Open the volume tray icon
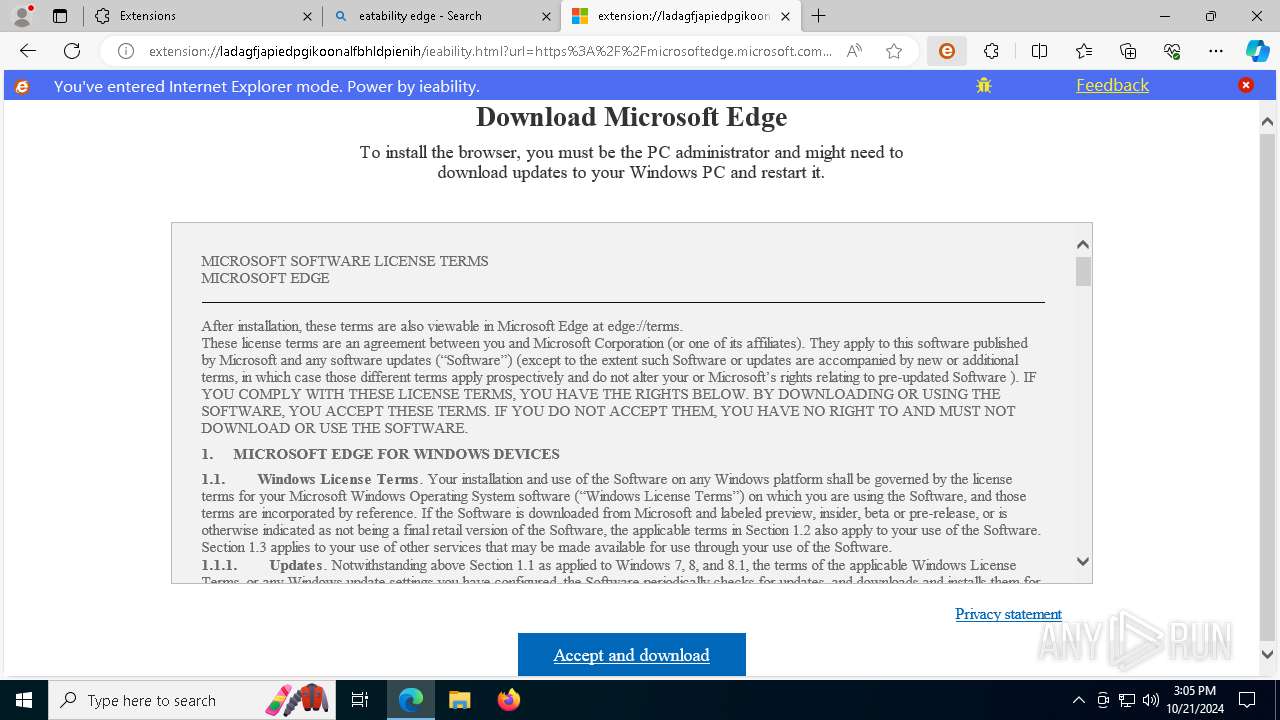Viewport: 1280px width, 720px height. click(x=1151, y=700)
